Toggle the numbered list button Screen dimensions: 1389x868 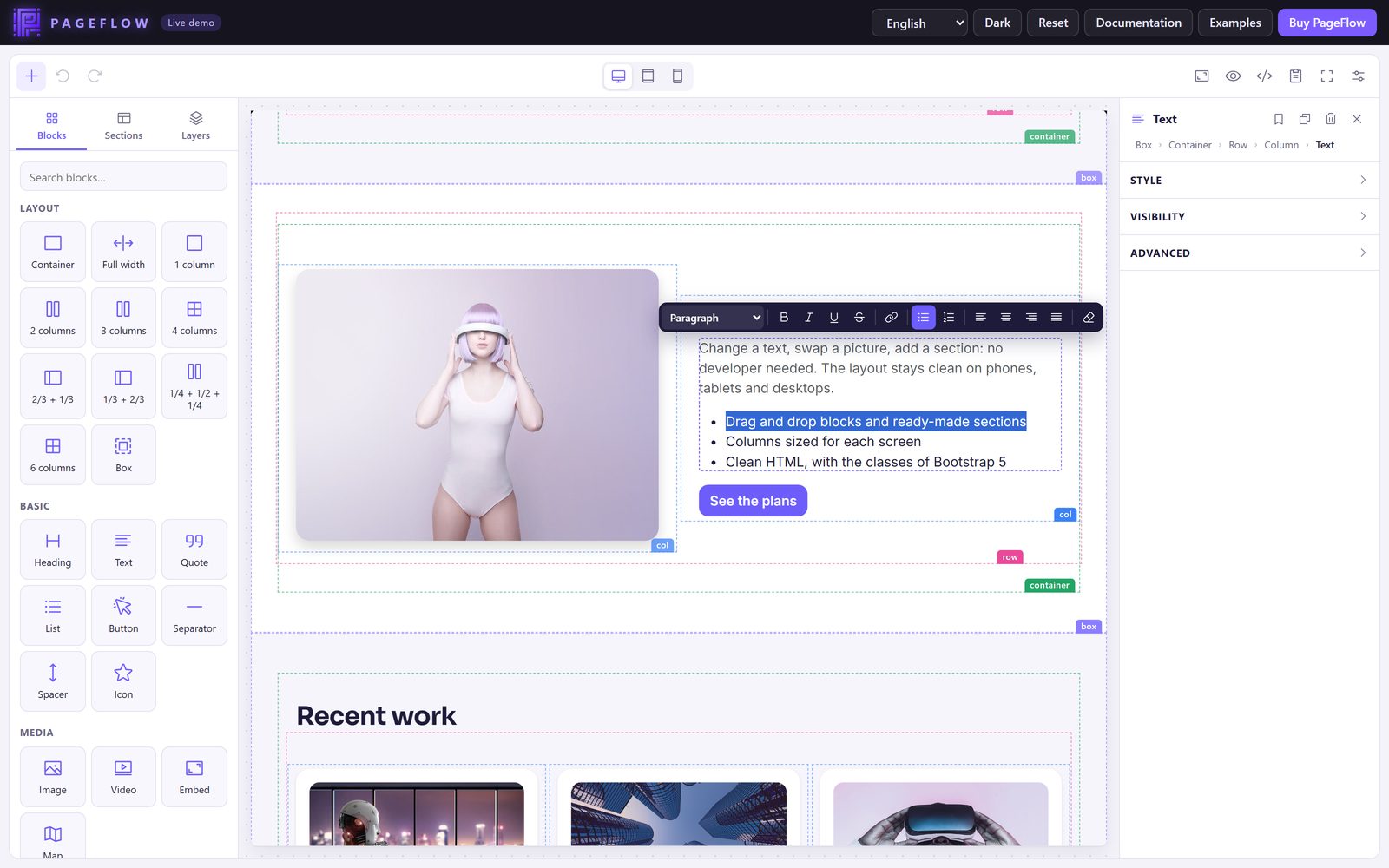coord(949,318)
